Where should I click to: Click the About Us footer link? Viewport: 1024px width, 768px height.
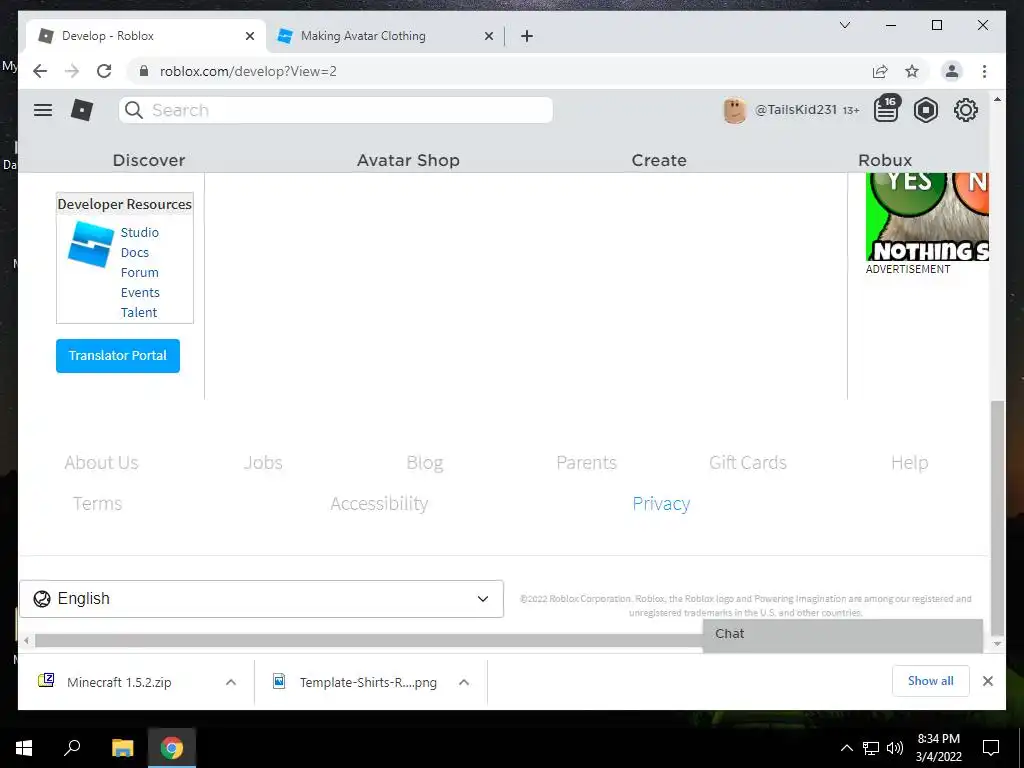[101, 462]
